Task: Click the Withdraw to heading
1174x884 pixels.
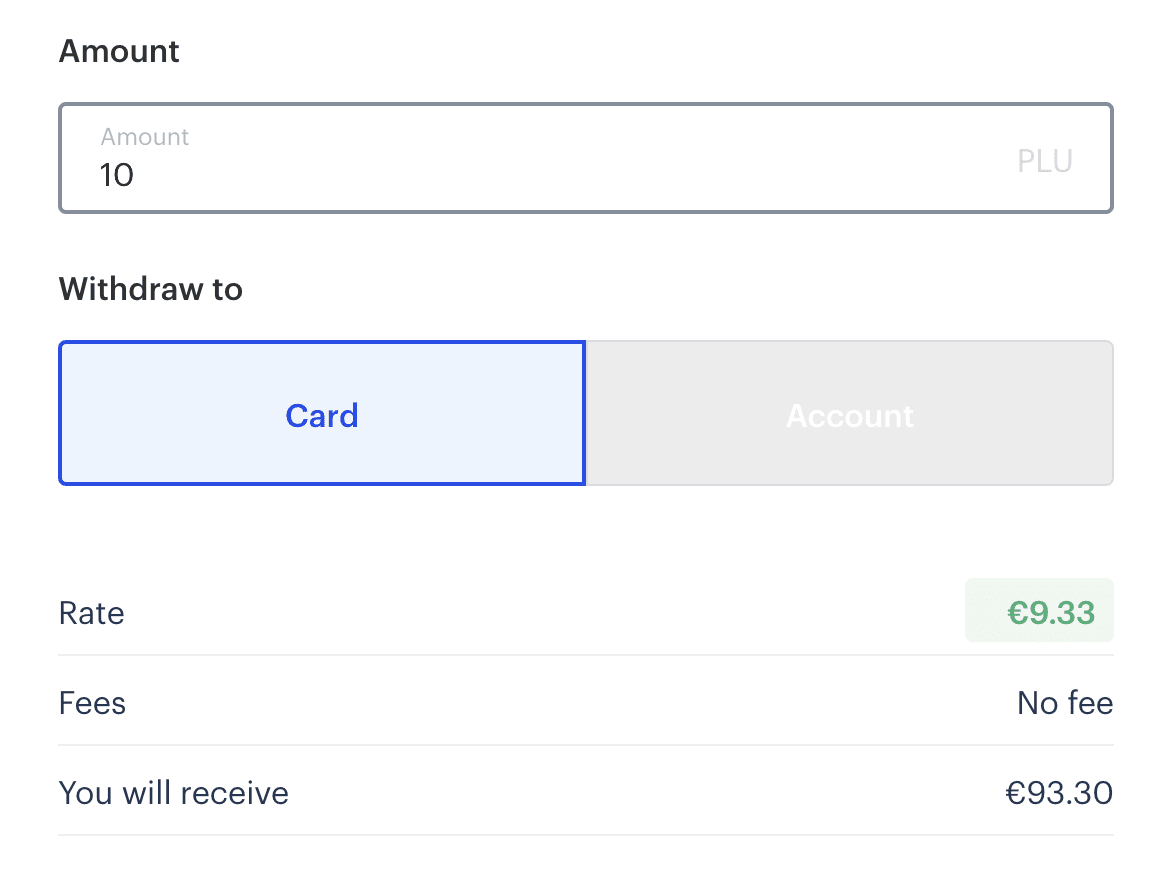Action: coord(151,289)
